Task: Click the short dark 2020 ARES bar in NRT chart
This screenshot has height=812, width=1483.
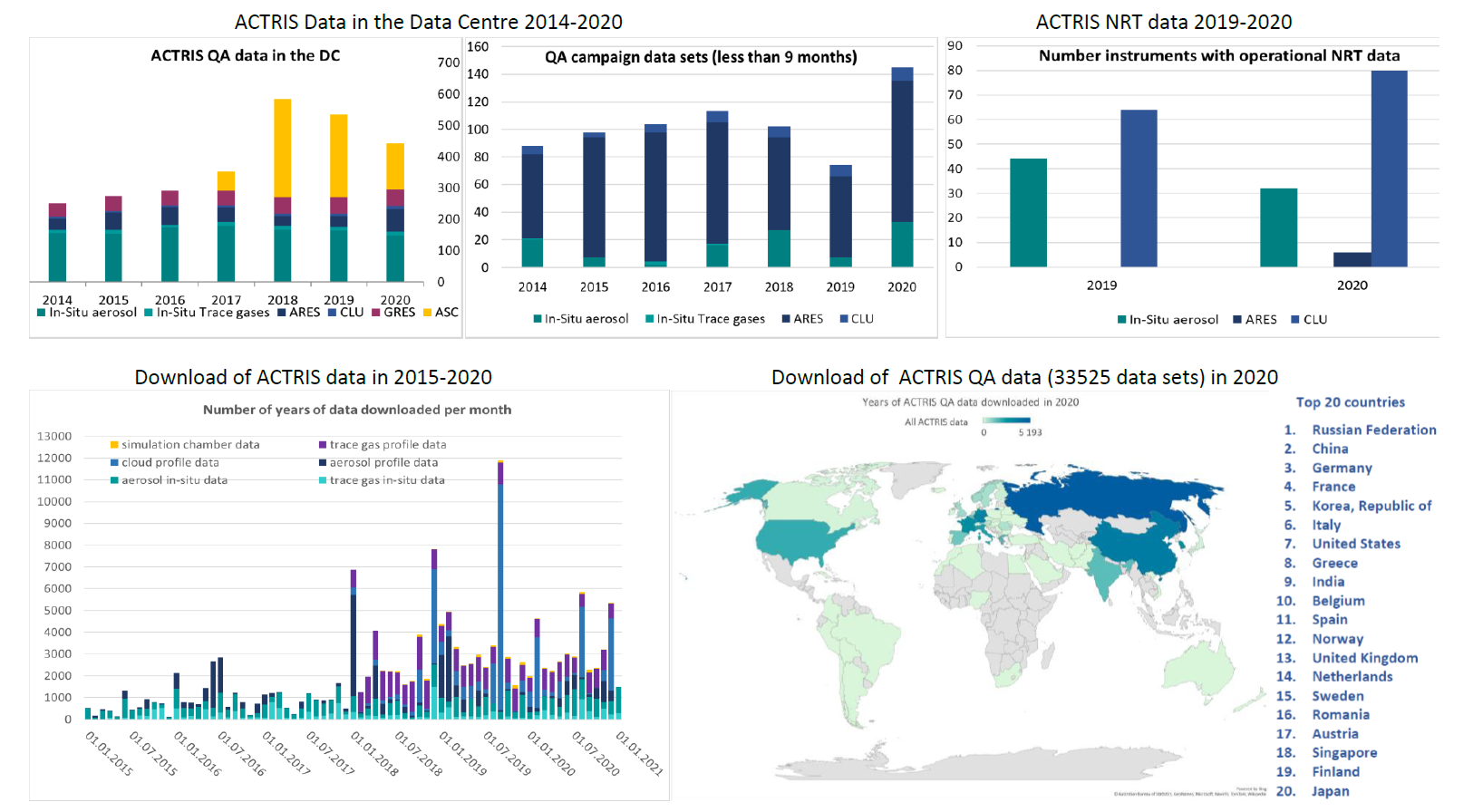Action: pos(1352,259)
